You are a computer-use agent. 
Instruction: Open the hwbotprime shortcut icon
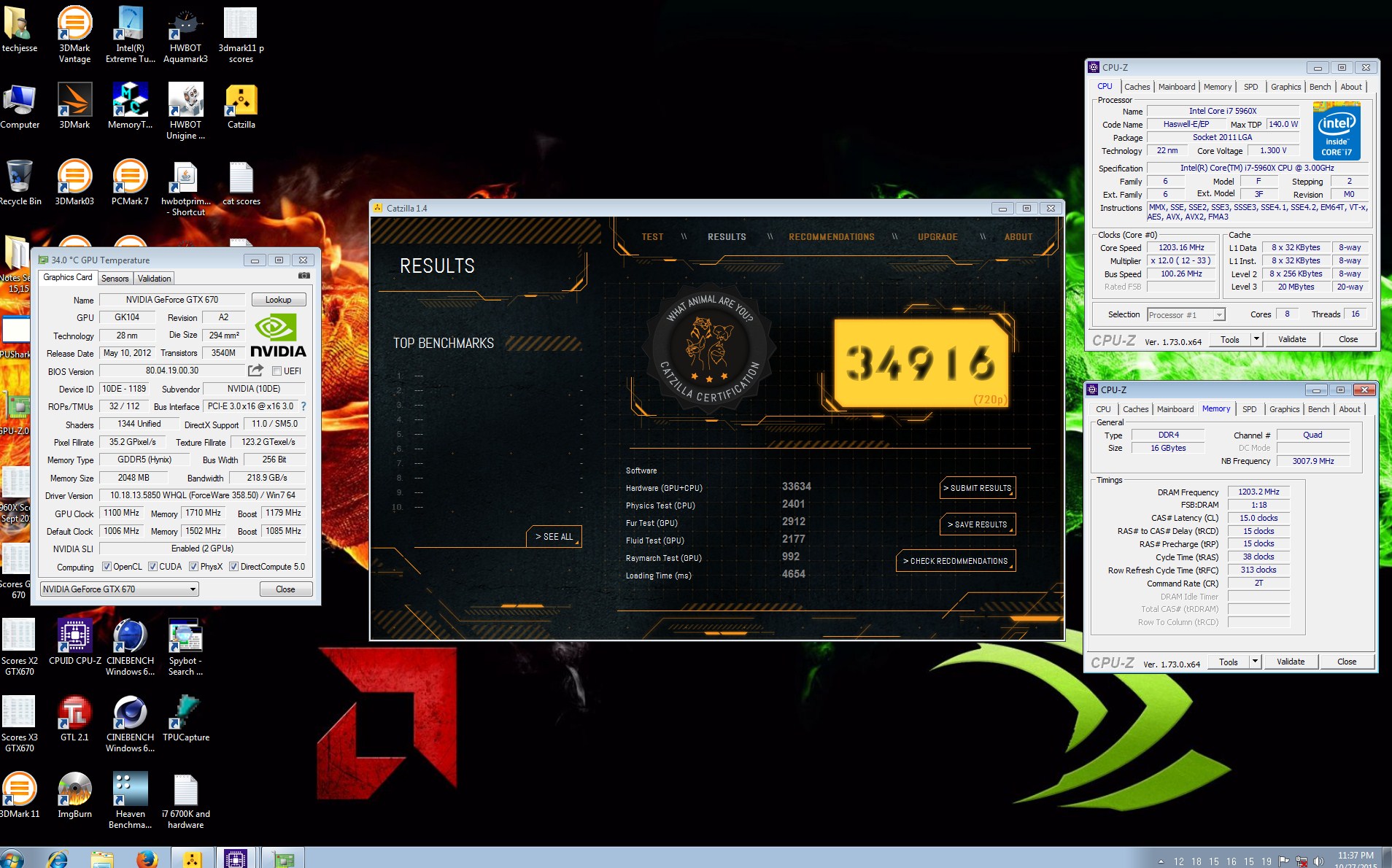tap(185, 187)
